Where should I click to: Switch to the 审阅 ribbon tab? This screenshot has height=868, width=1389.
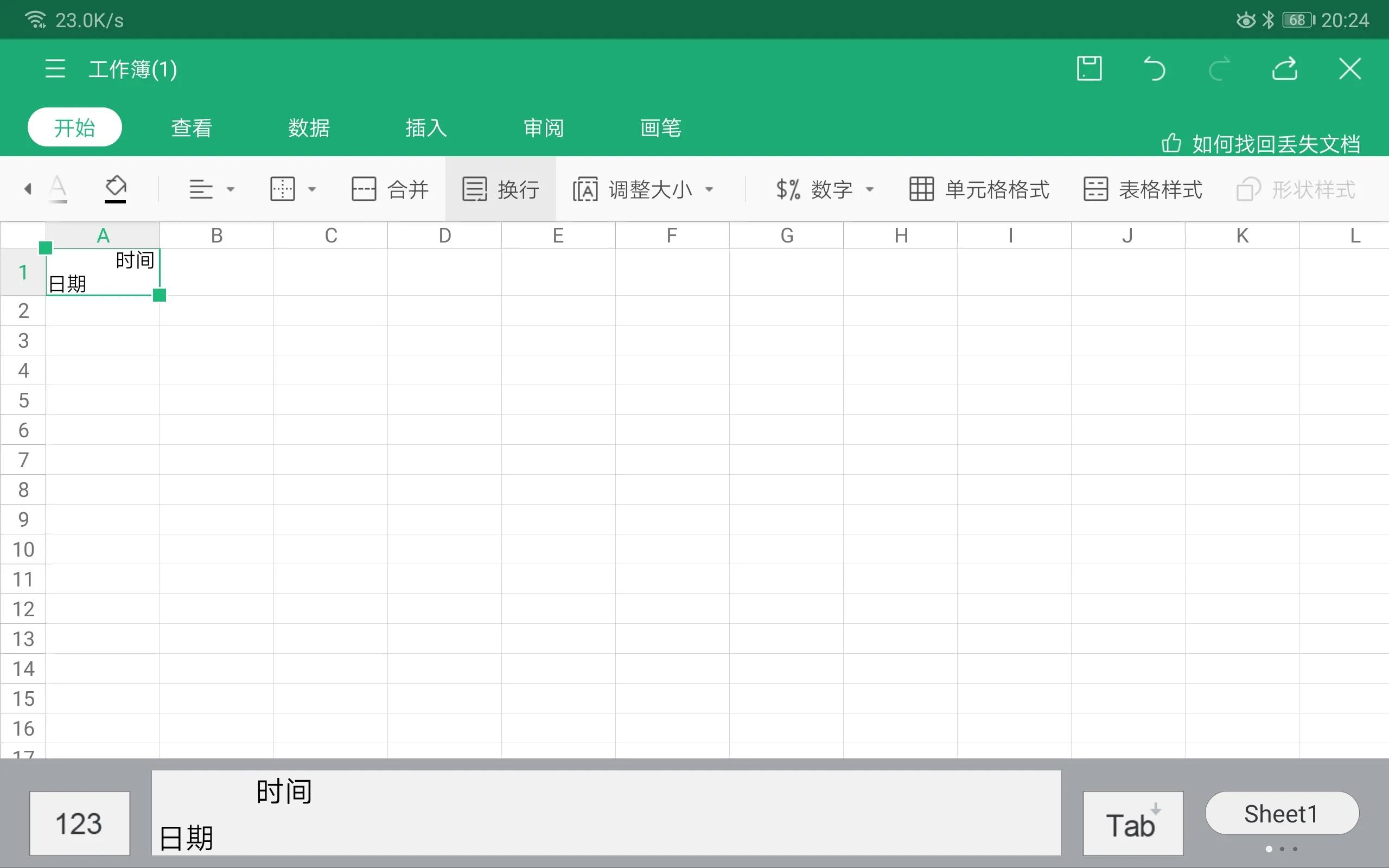[542, 127]
